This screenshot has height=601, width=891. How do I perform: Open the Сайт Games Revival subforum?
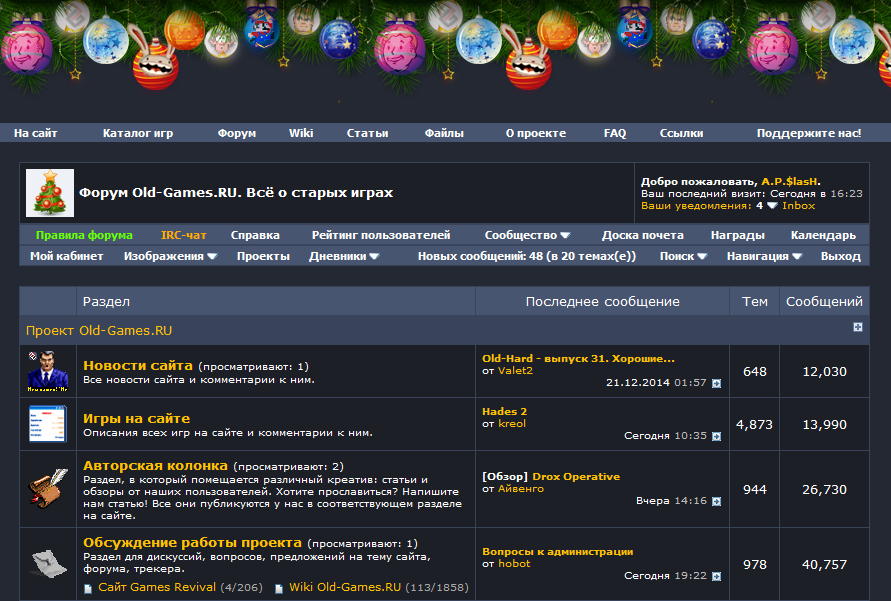pos(157,587)
